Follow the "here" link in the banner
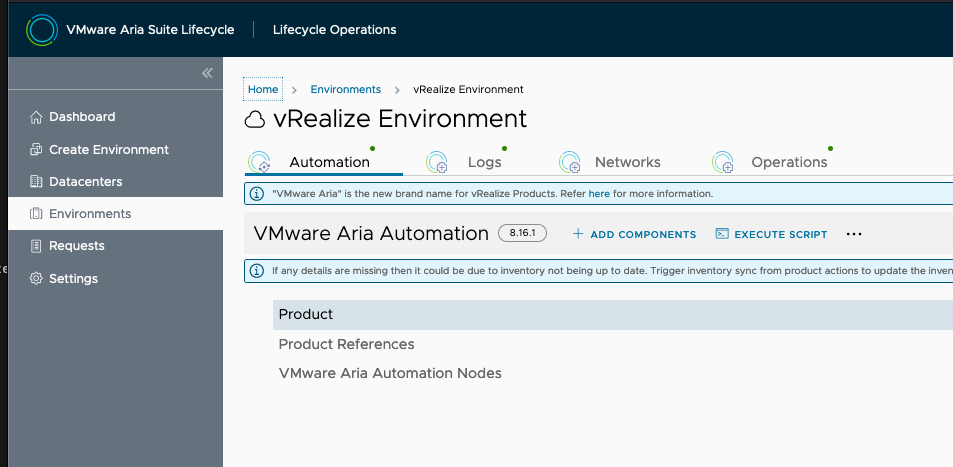This screenshot has width=953, height=467. tap(599, 193)
